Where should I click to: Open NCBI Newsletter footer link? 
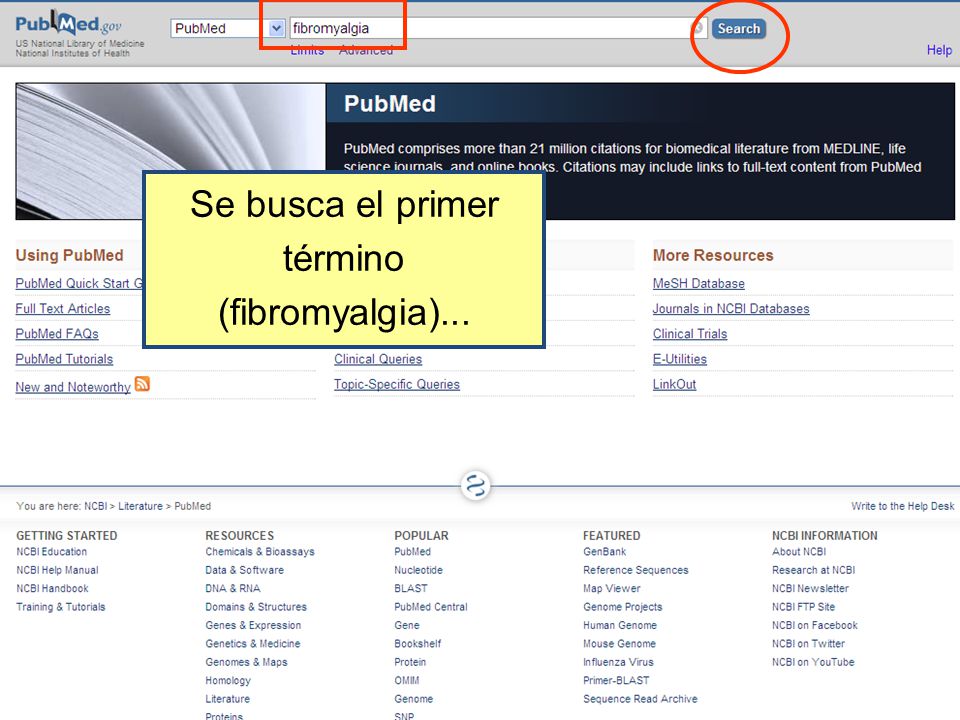[x=810, y=588]
